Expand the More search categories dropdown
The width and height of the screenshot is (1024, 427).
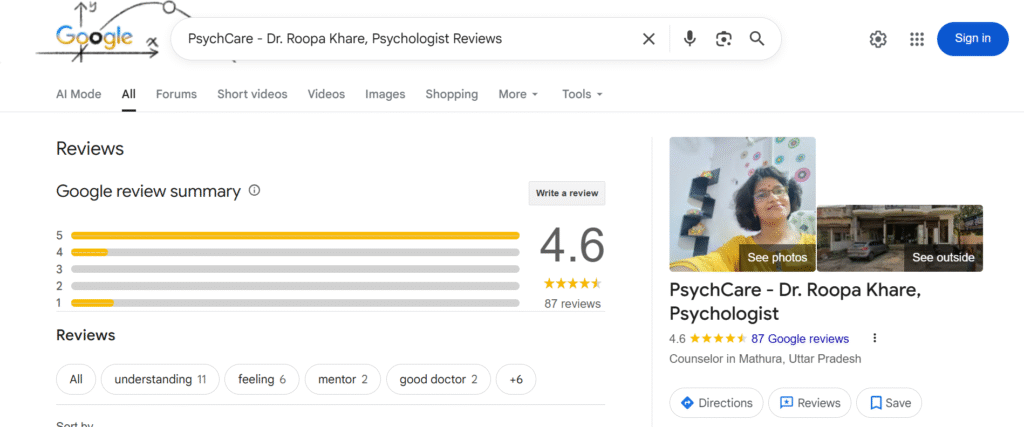(x=518, y=94)
